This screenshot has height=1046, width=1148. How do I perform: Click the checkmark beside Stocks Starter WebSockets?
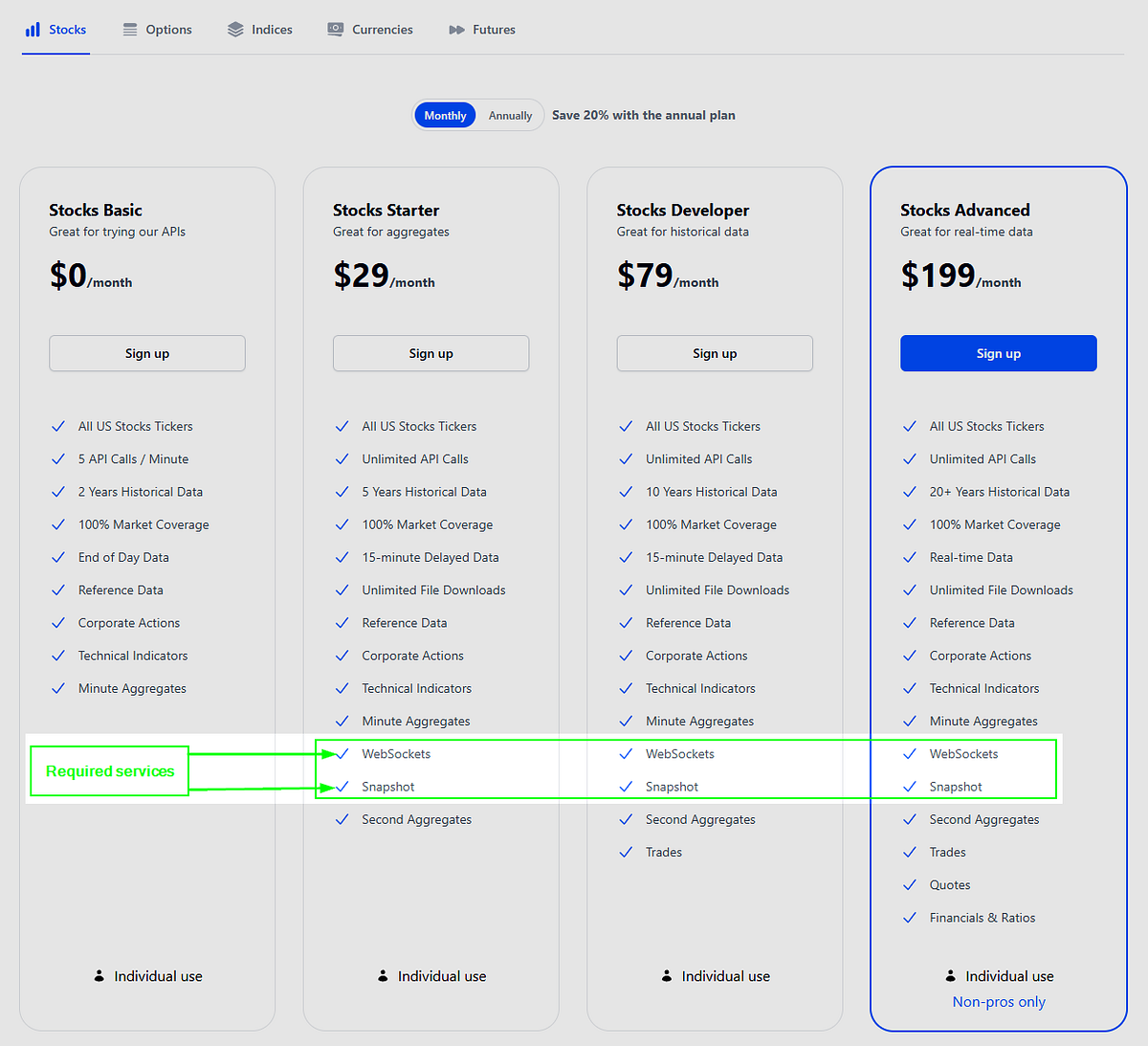[x=342, y=754]
